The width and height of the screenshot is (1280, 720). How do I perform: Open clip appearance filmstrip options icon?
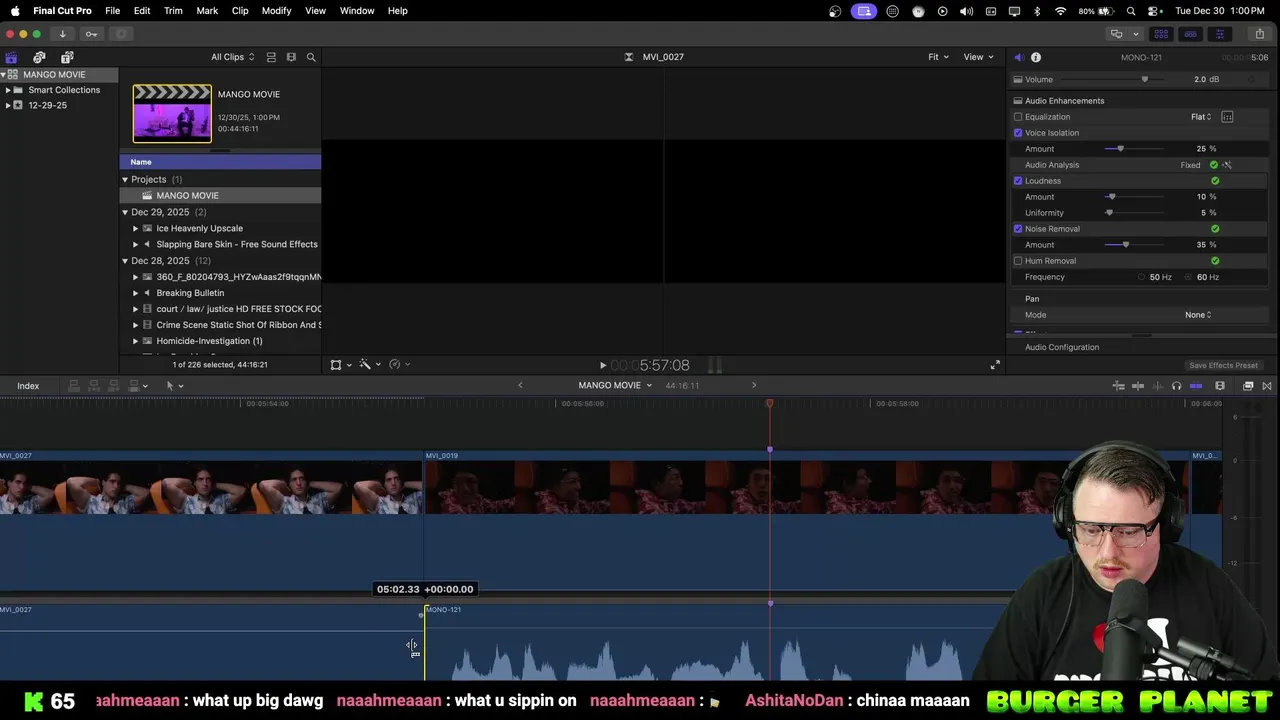(291, 57)
